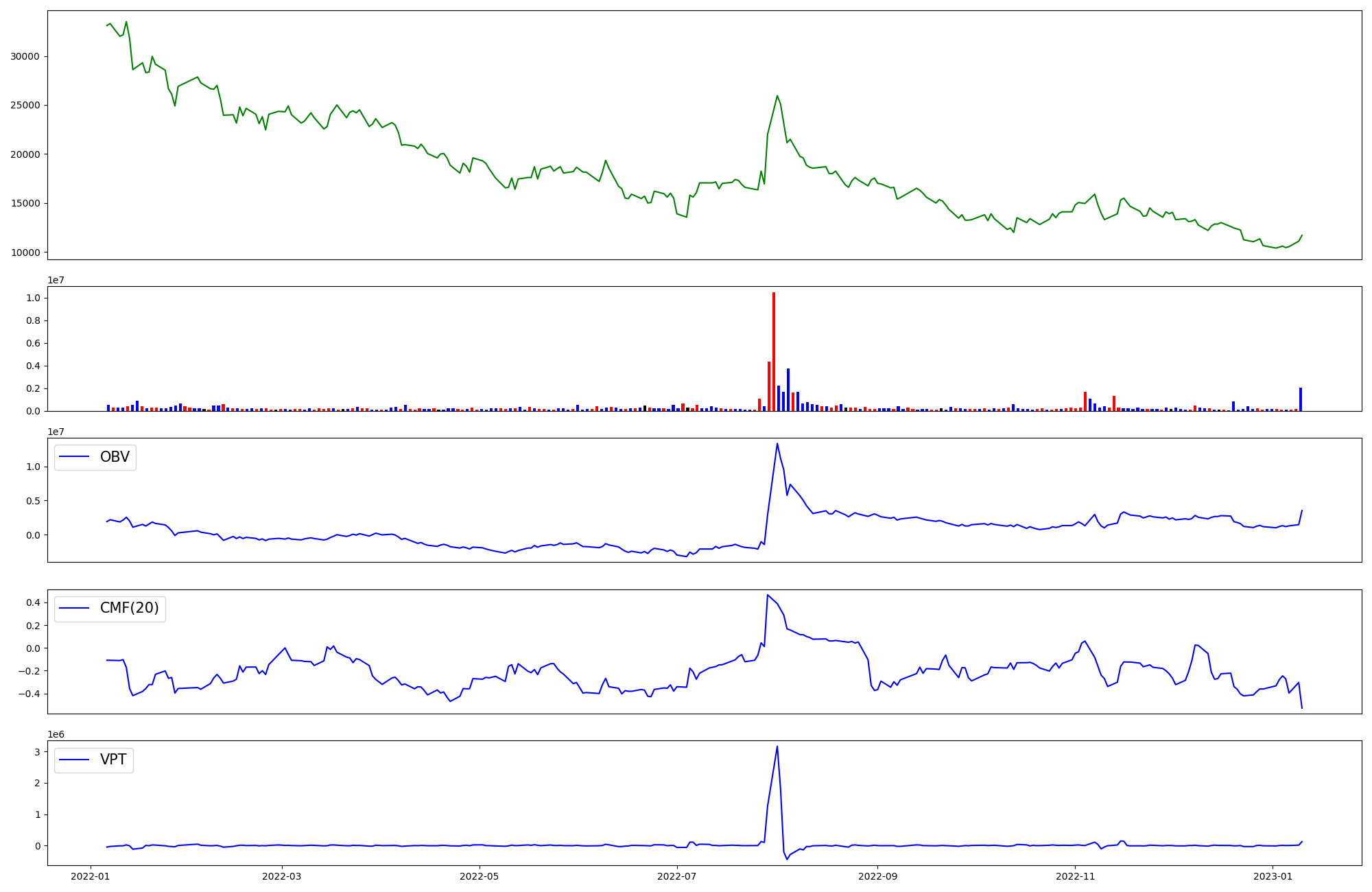
Task: Click the peak of the VPT spike
Action: click(x=777, y=747)
